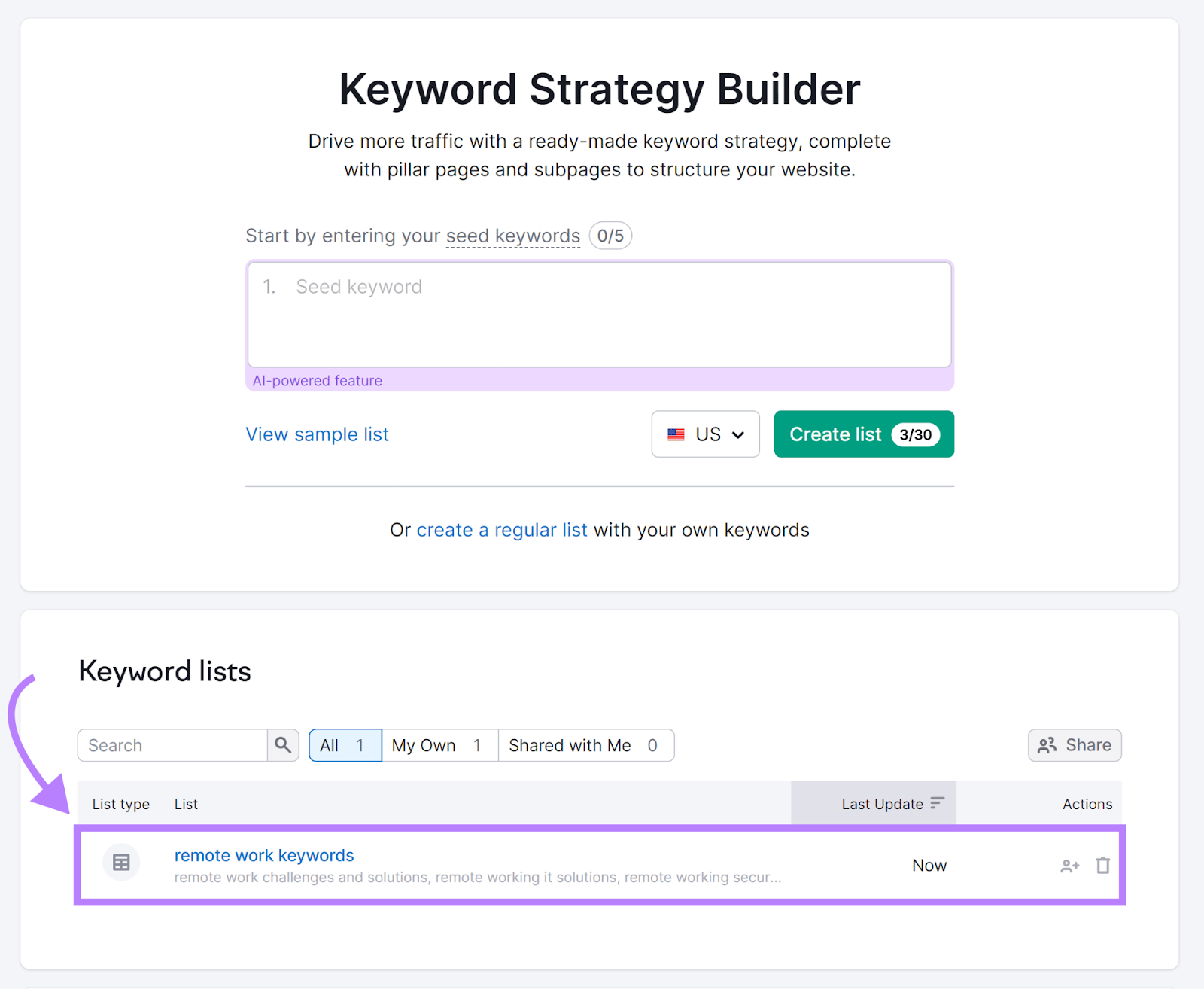Delete the list using the trash icon
1204x989 pixels.
1103,865
